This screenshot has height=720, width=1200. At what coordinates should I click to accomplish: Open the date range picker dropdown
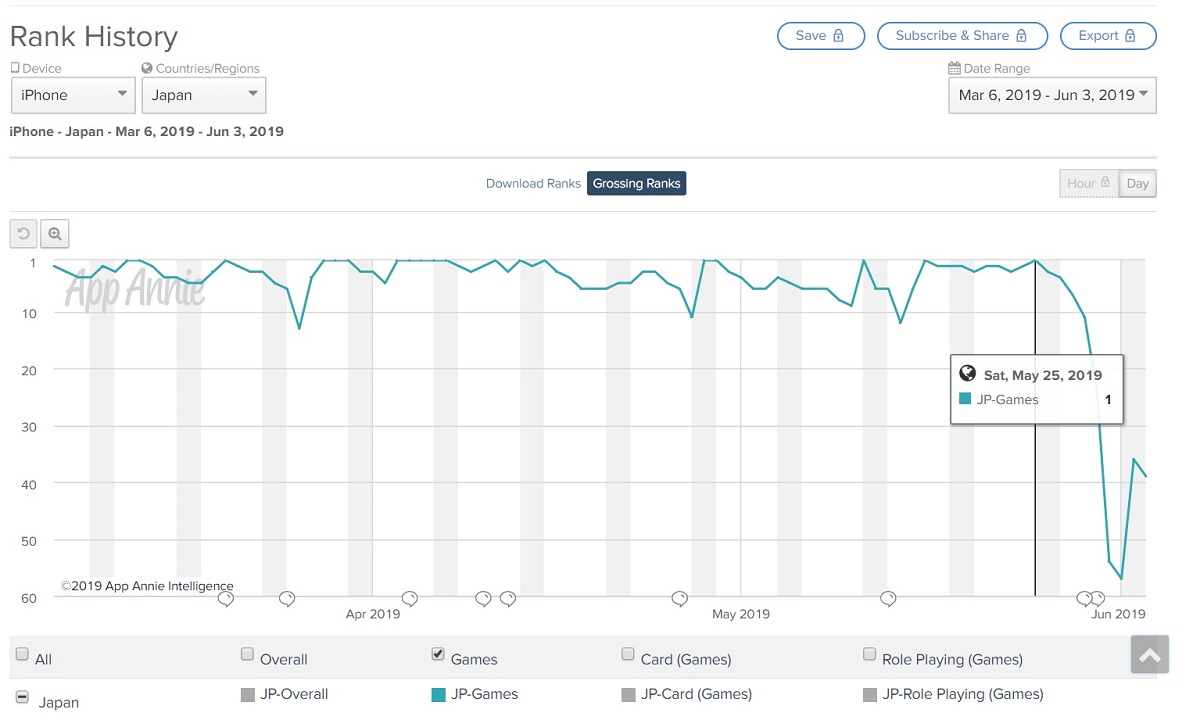point(1052,95)
